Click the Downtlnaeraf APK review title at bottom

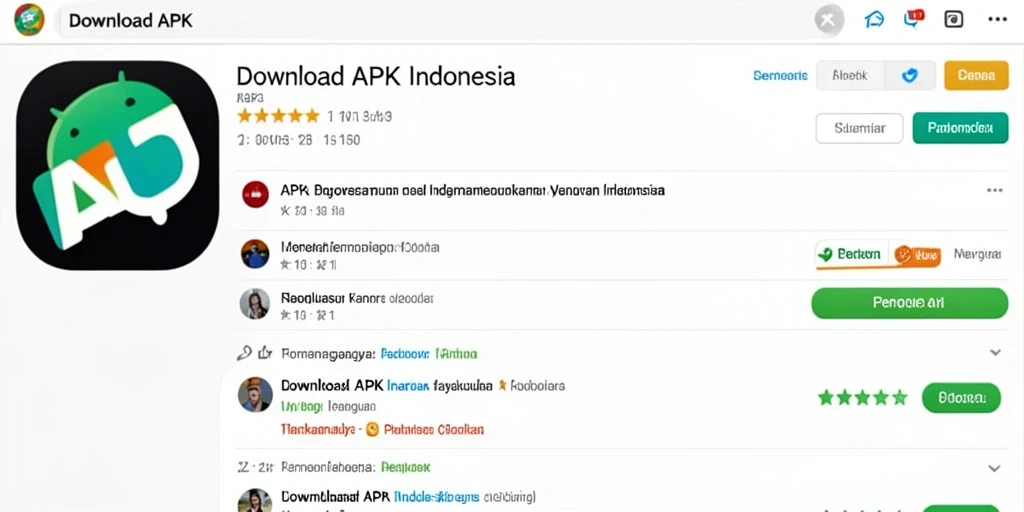[408, 496]
